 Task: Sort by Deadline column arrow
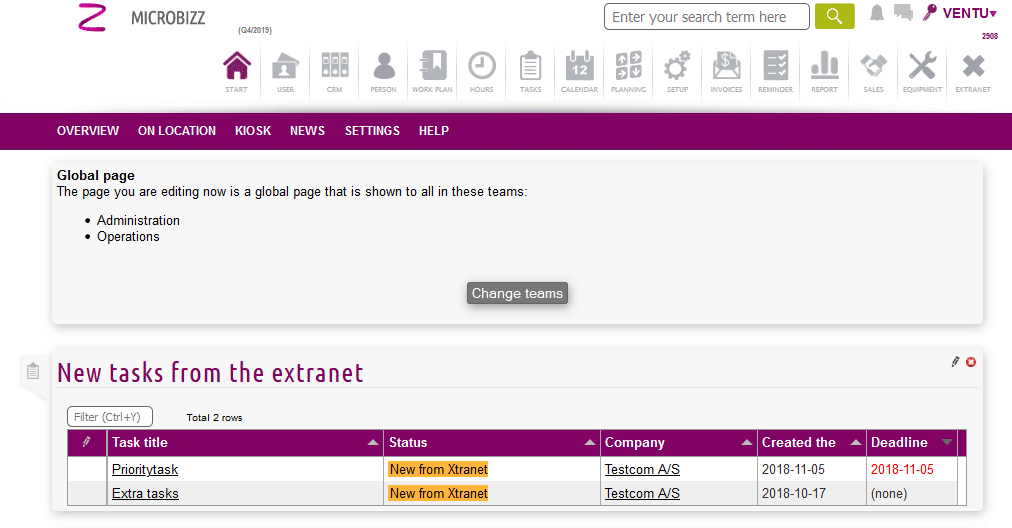[947, 443]
